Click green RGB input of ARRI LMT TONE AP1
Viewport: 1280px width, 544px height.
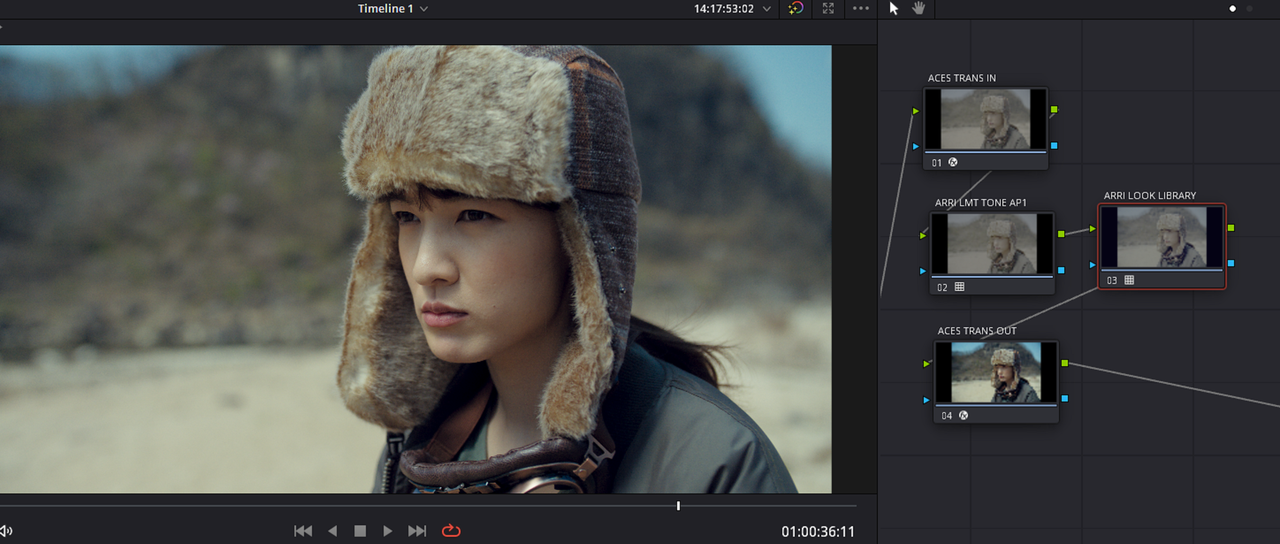click(x=923, y=235)
